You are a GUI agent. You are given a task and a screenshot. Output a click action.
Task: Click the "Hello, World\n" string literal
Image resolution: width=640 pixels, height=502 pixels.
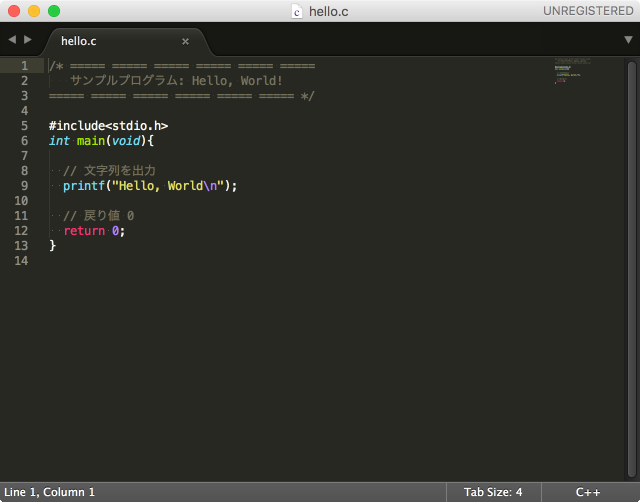point(168,186)
